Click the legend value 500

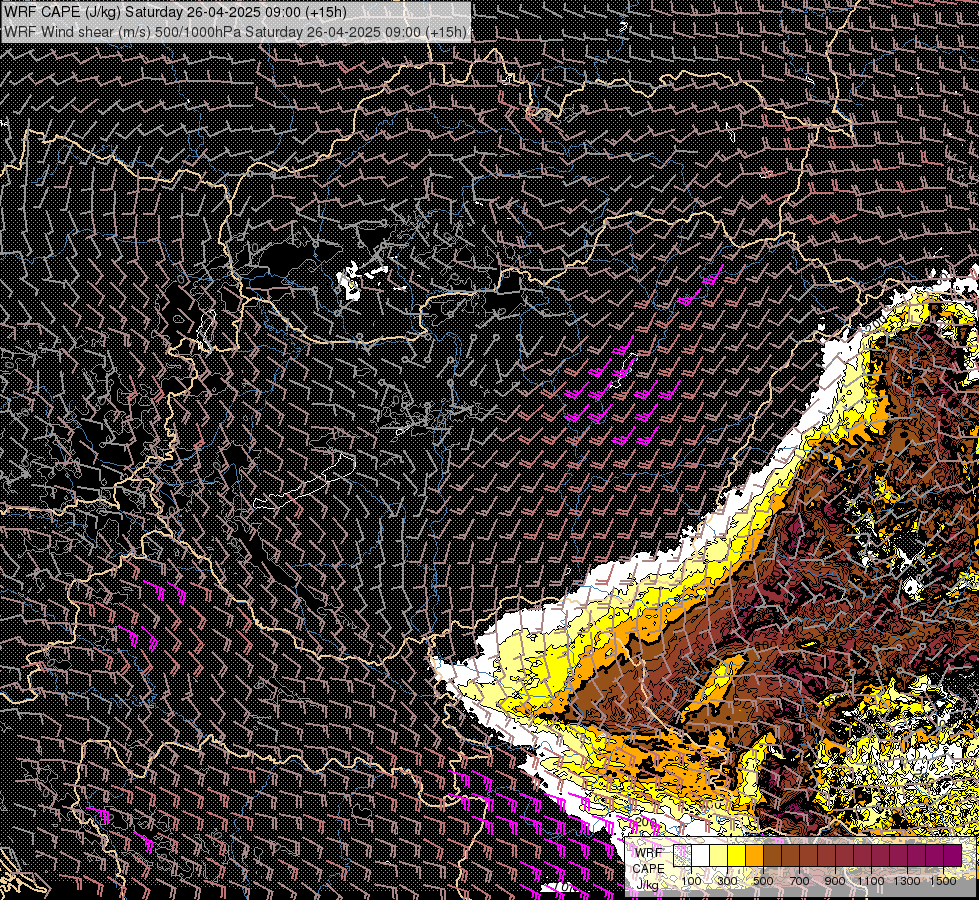[x=763, y=881]
